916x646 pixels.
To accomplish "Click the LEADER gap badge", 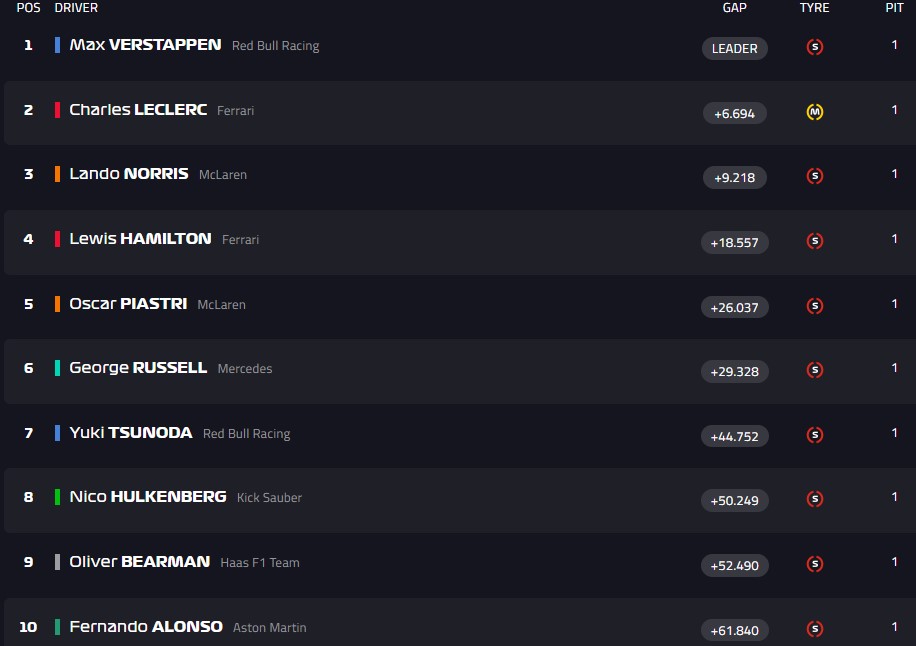I will pyautogui.click(x=734, y=48).
